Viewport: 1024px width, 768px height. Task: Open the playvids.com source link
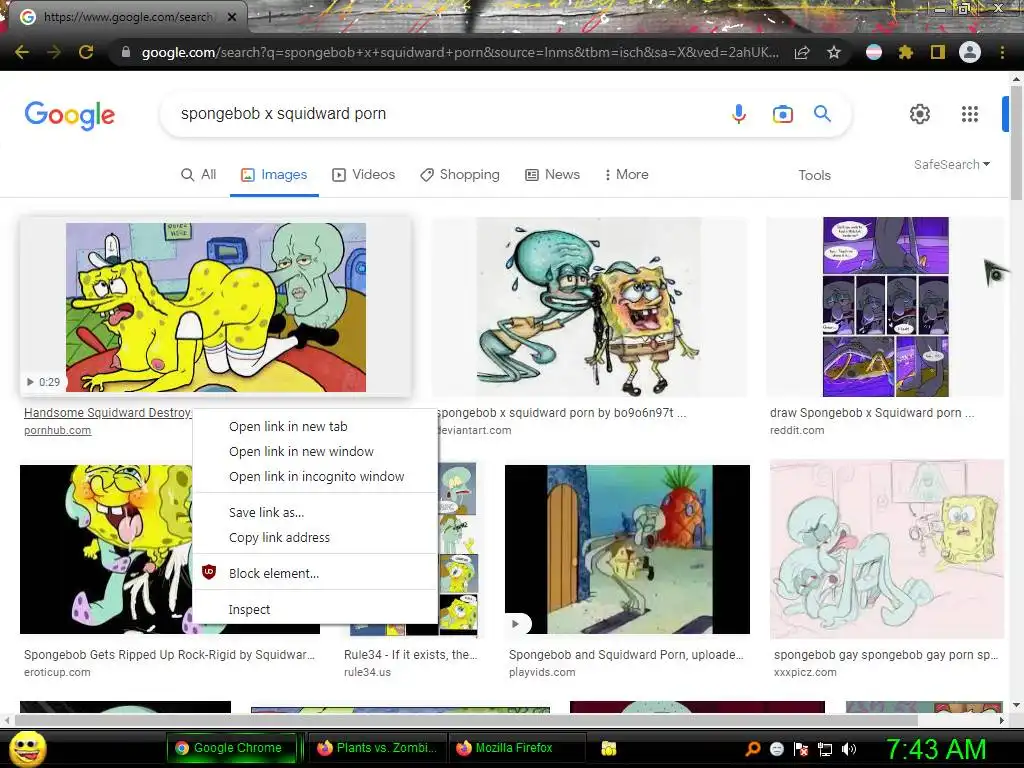coord(542,672)
